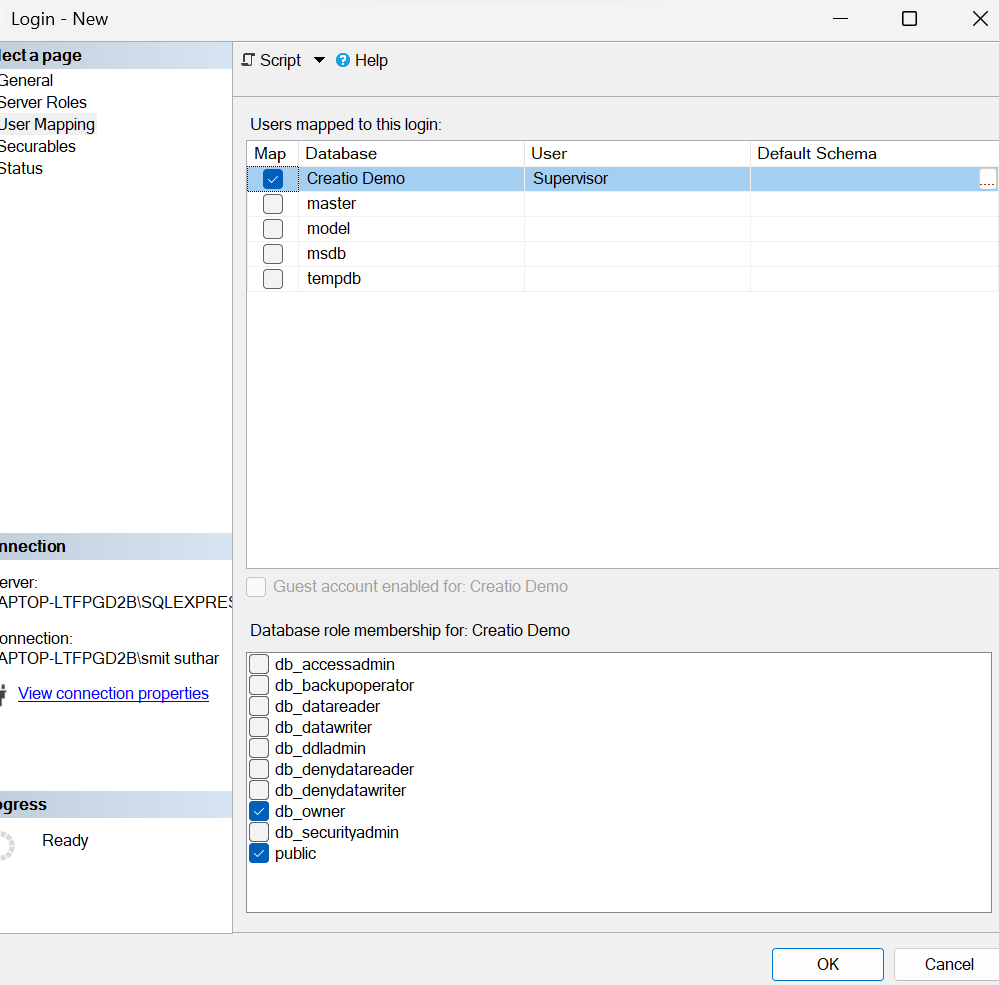Select the db_owner role label
This screenshot has height=985, width=999.
(310, 811)
